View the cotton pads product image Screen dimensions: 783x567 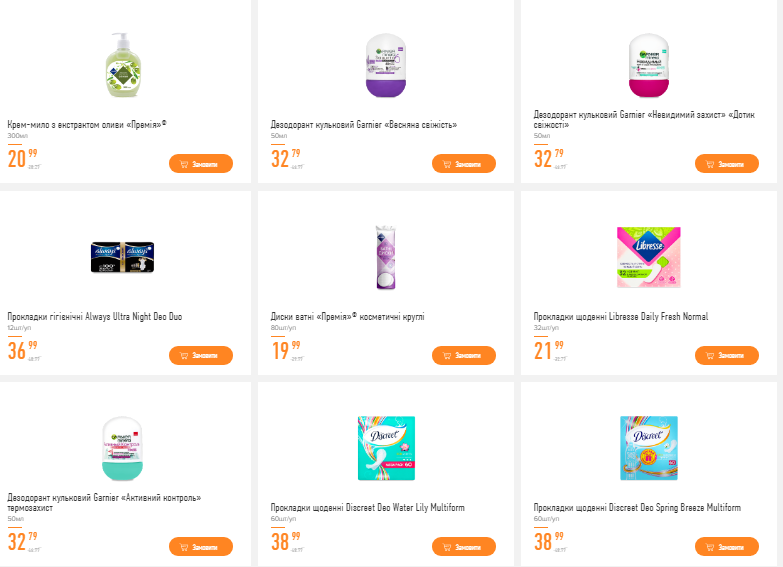click(x=386, y=257)
